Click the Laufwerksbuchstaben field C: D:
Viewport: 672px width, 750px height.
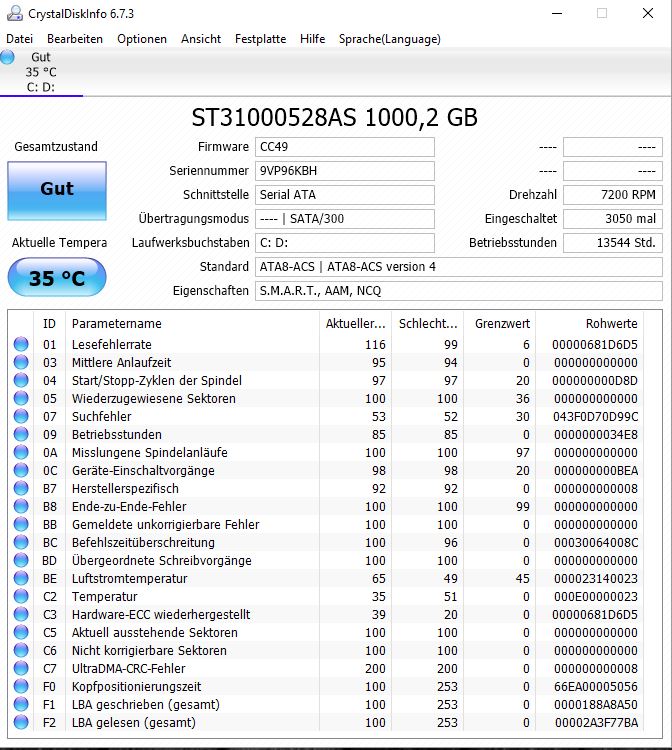tap(344, 243)
